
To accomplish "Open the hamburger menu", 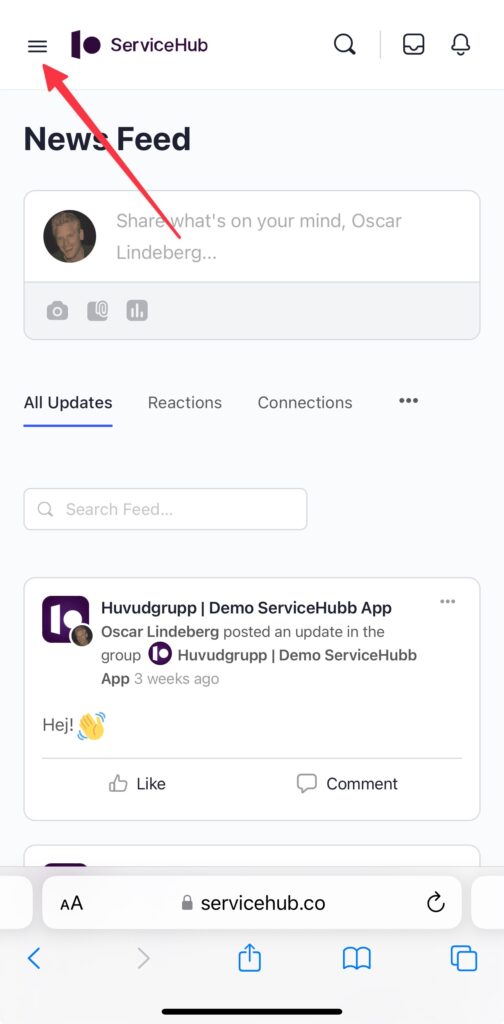I will pyautogui.click(x=37, y=46).
